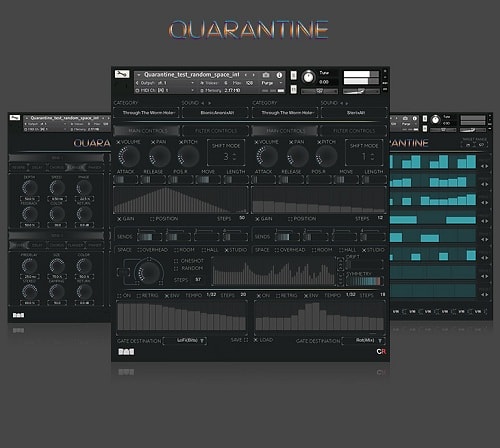Open the left layer Category dropdown

click(x=147, y=113)
